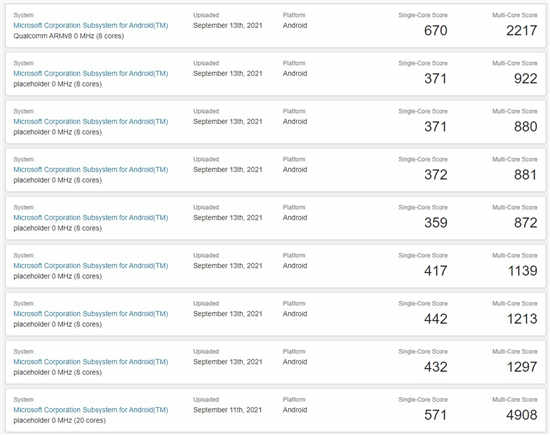Open the system link for the 922 multi-core result
Viewport: 550px width, 435px height.
(90, 74)
